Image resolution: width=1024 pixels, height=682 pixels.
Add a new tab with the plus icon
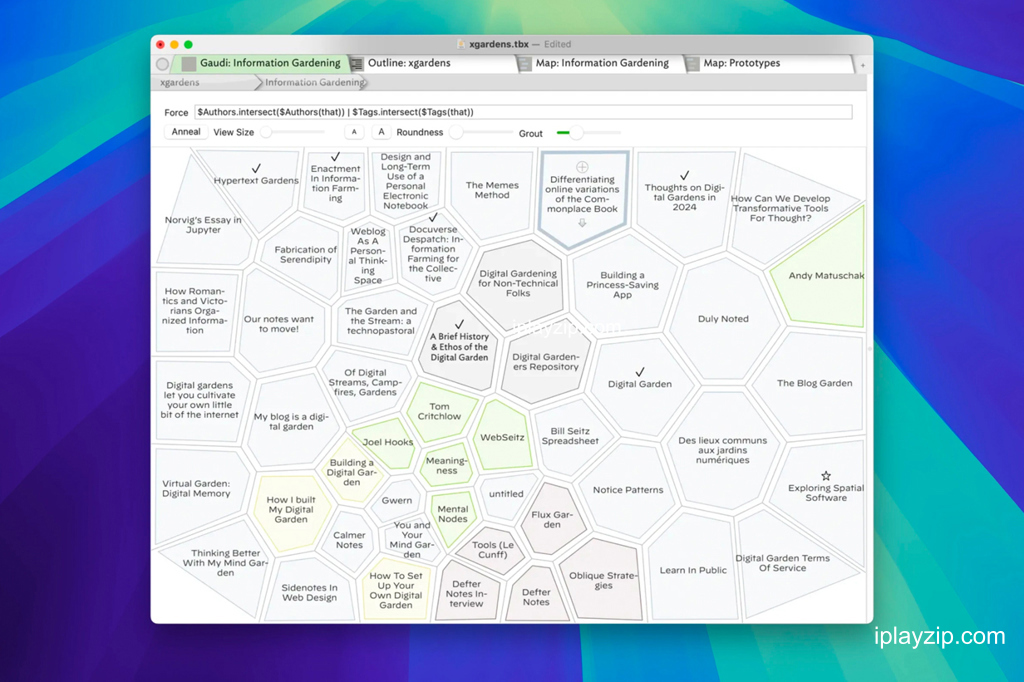(x=863, y=65)
